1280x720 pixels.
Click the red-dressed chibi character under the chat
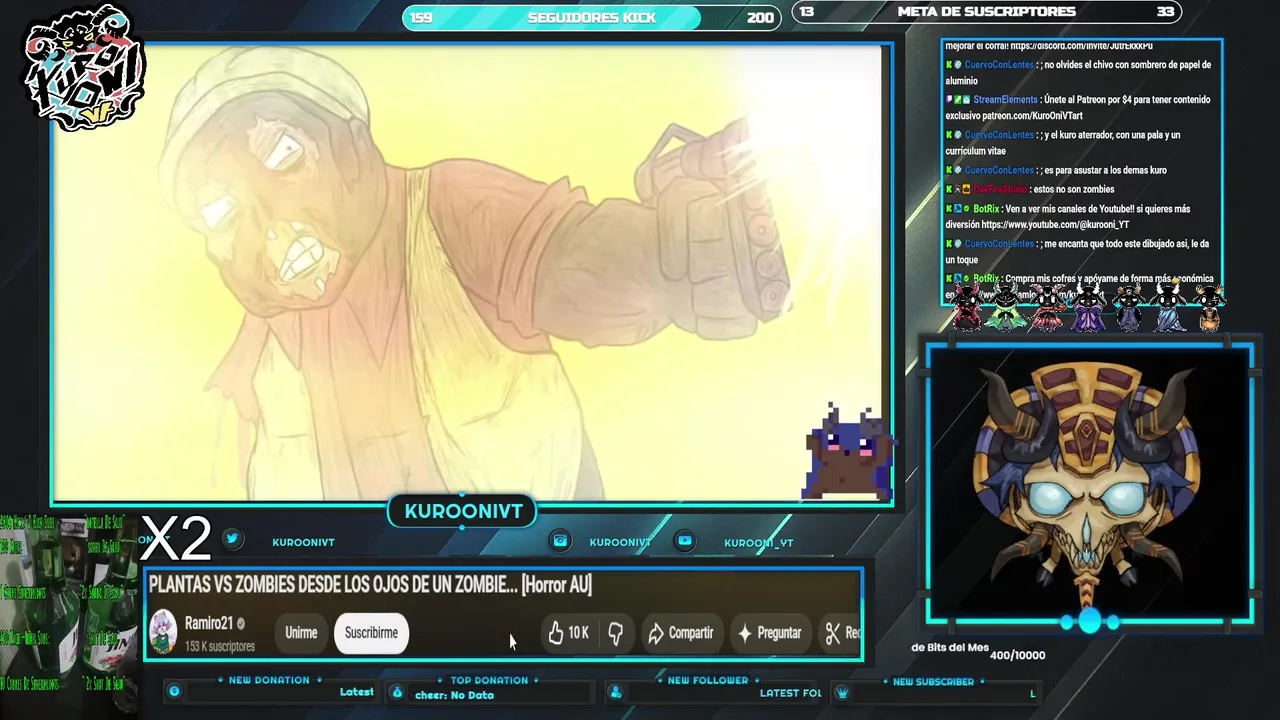pyautogui.click(x=968, y=308)
